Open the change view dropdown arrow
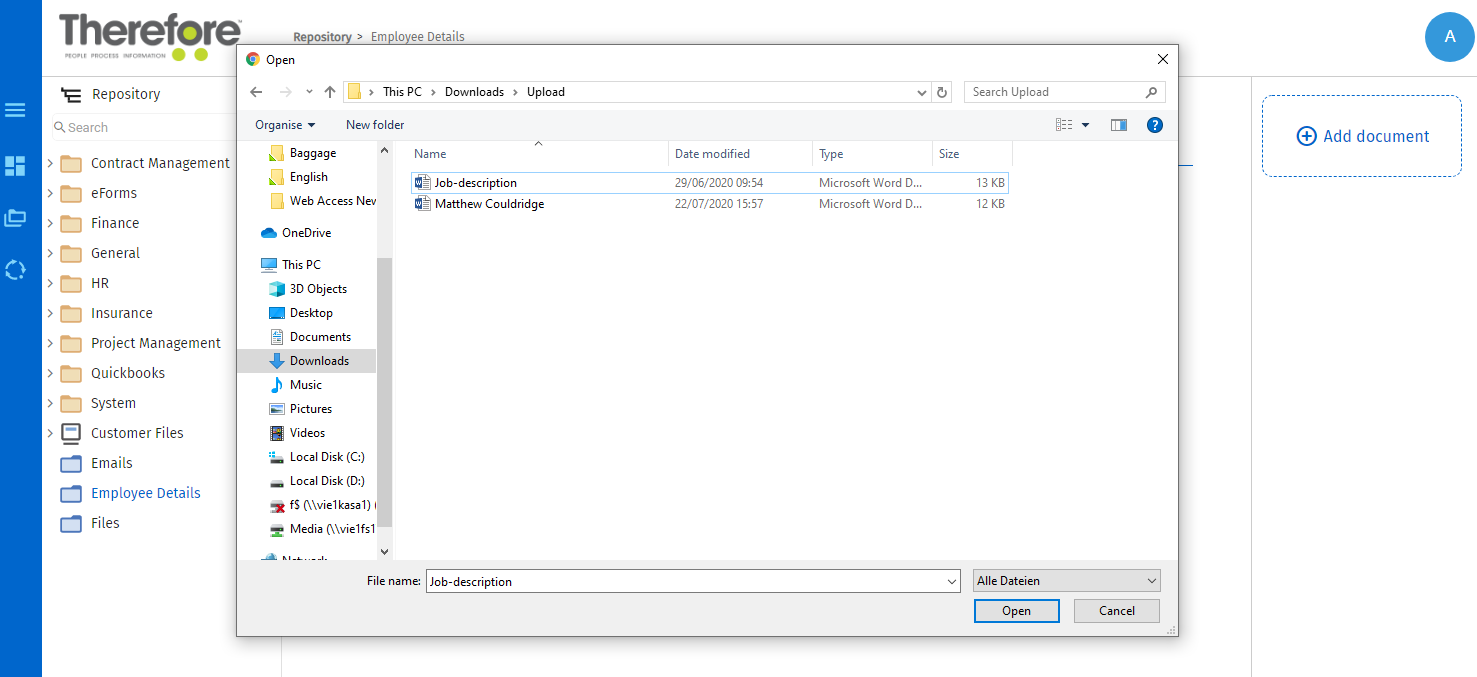 point(1087,125)
